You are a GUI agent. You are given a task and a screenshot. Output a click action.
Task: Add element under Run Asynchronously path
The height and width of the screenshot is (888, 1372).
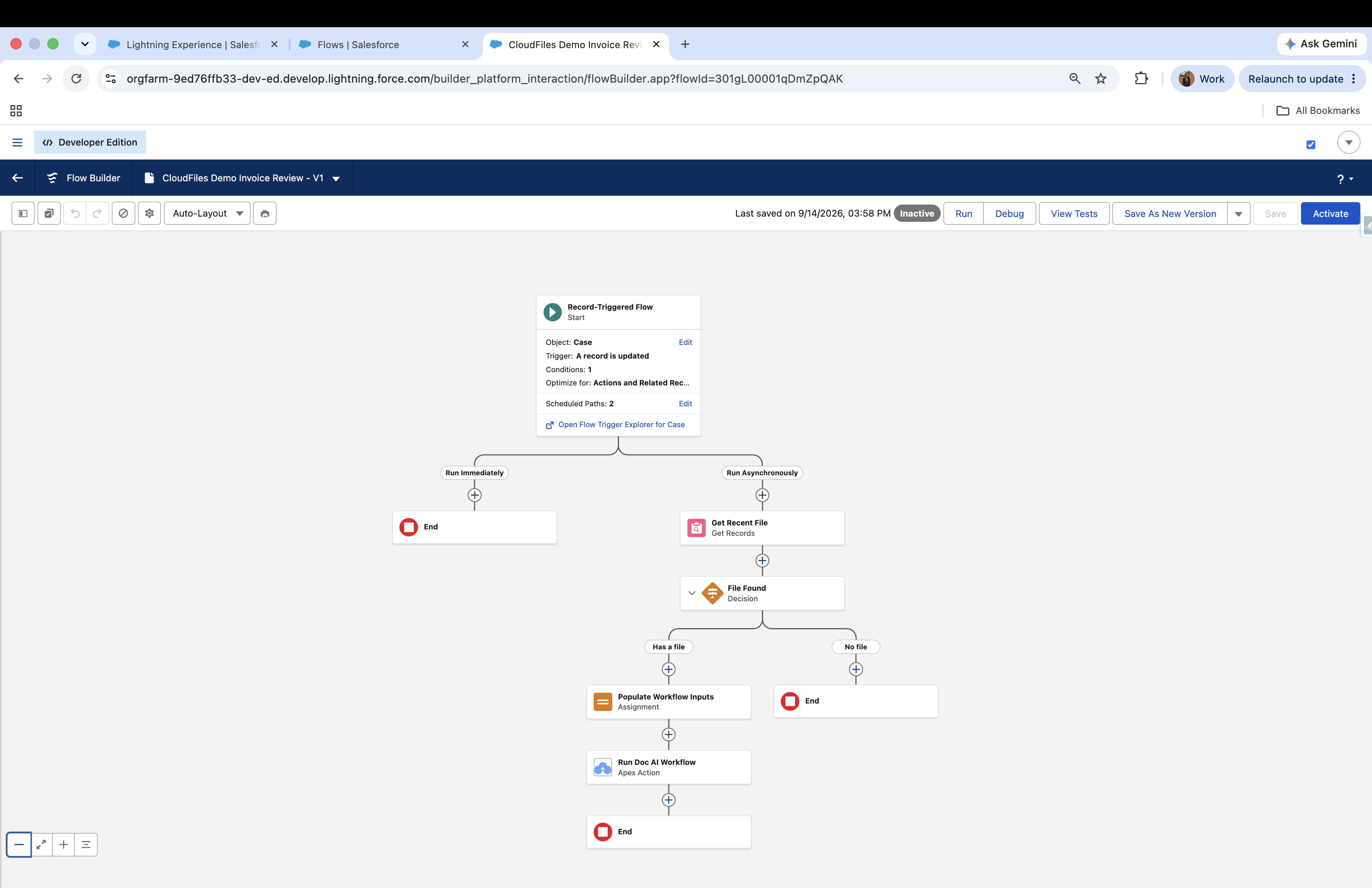pyautogui.click(x=762, y=495)
